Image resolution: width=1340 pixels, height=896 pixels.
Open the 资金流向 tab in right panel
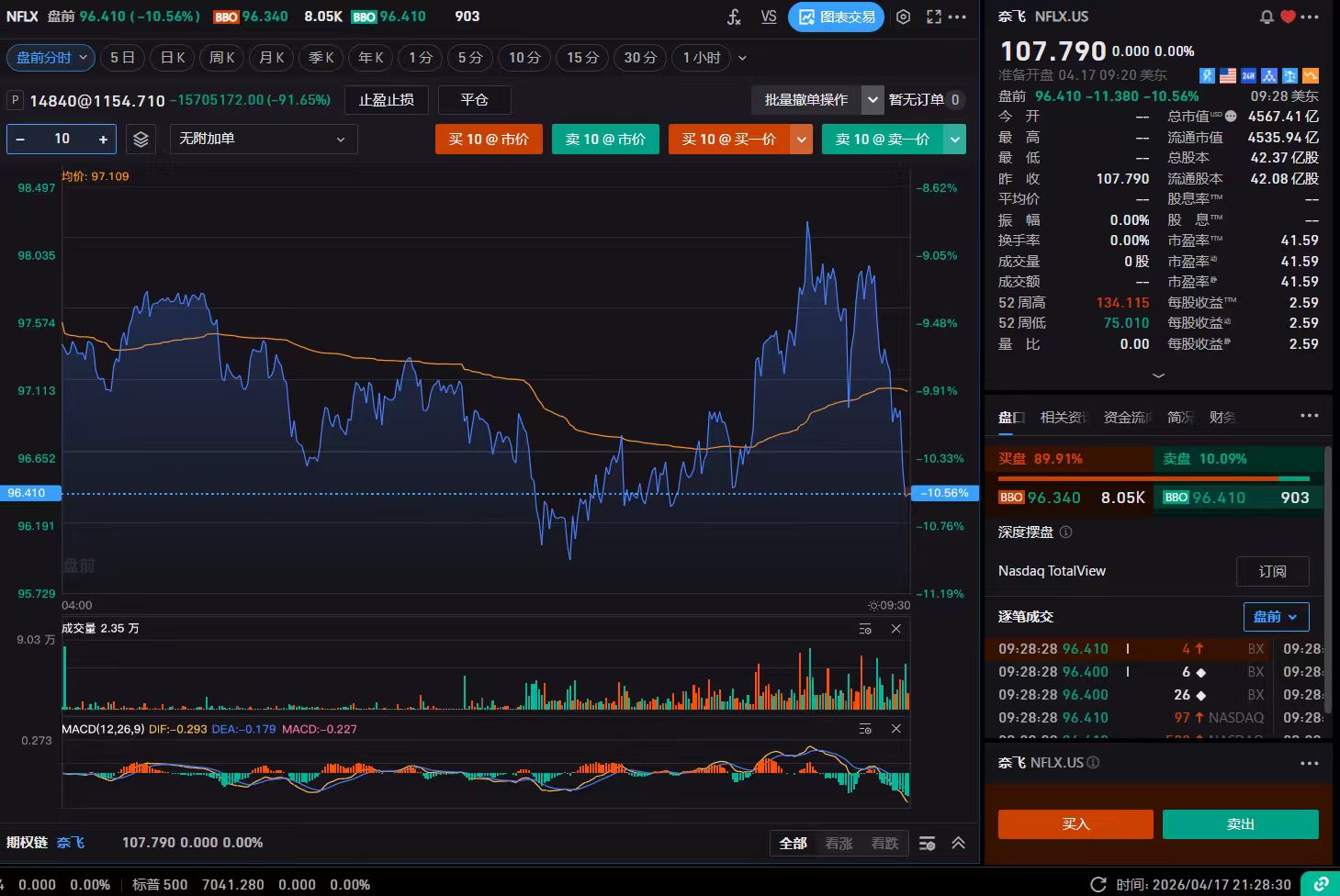[x=1128, y=418]
